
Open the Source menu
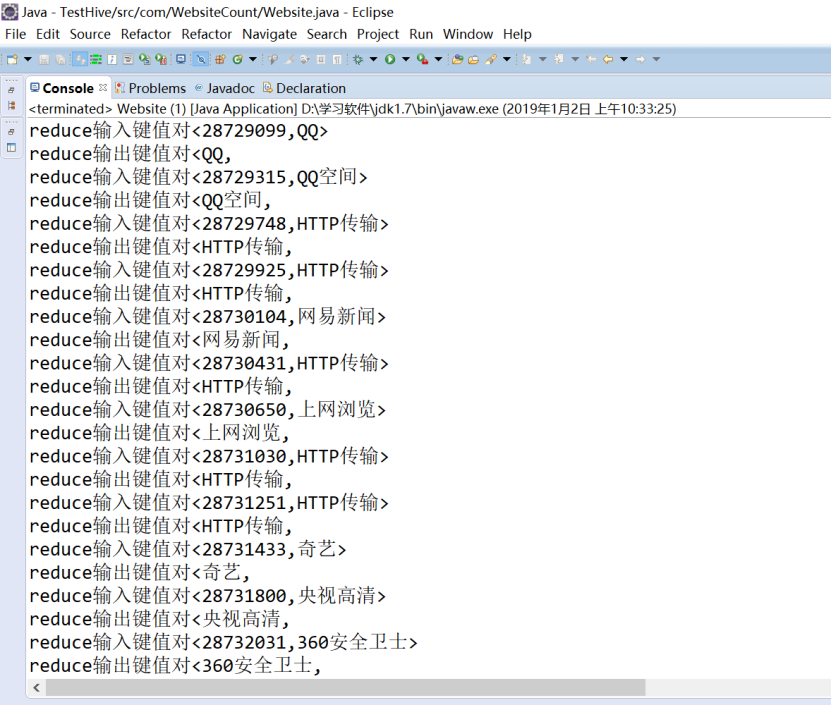(x=90, y=34)
